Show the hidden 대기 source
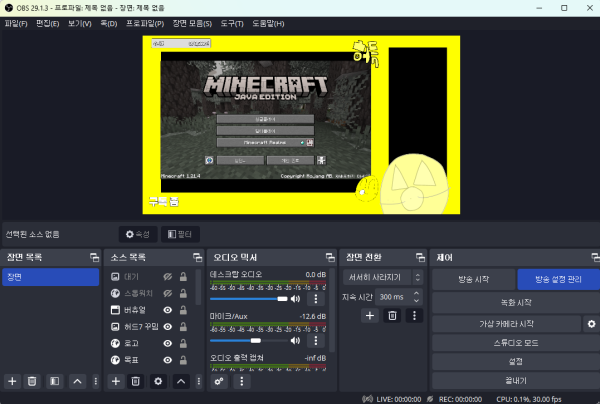 pyautogui.click(x=168, y=275)
